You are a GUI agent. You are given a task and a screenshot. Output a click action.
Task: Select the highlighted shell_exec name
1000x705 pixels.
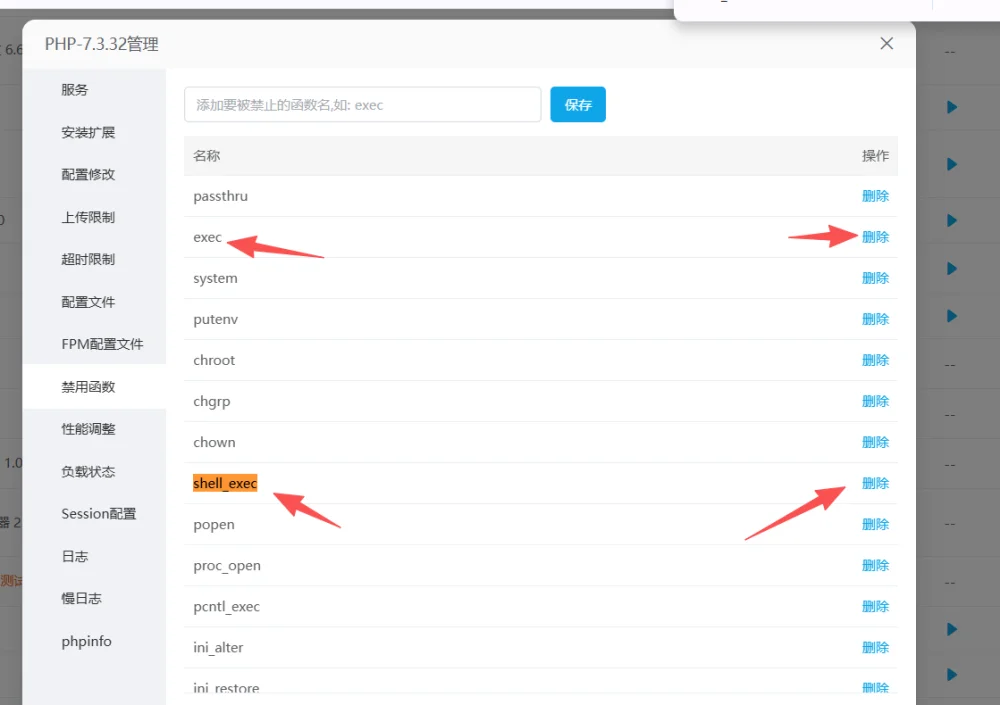[x=224, y=484]
